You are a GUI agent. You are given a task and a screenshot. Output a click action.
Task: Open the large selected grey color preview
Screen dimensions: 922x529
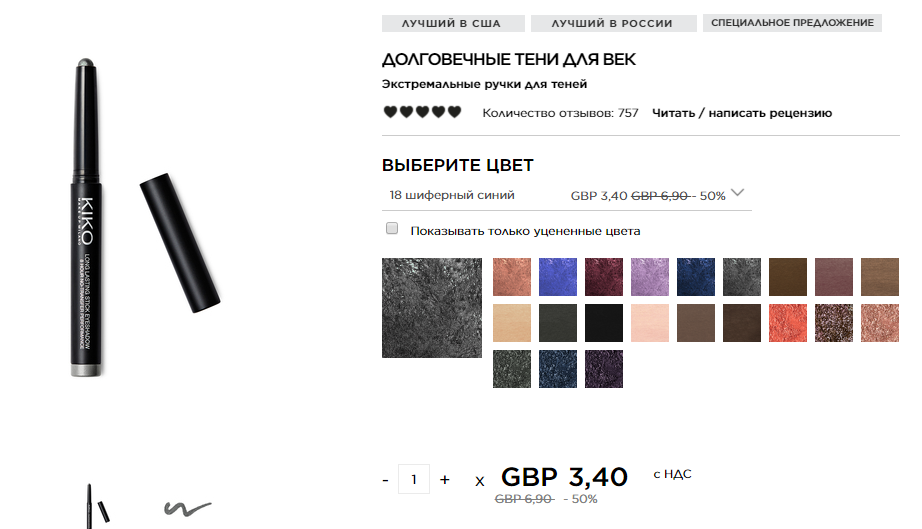pos(432,307)
